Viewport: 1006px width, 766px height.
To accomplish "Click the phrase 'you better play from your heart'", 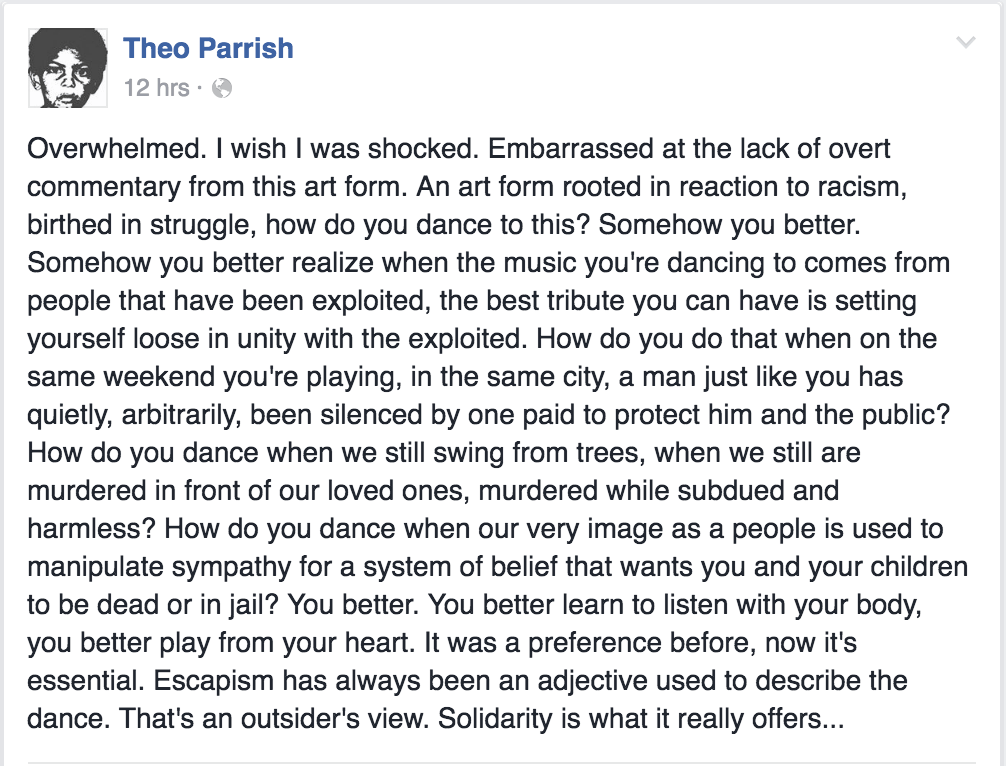I will [x=220, y=643].
